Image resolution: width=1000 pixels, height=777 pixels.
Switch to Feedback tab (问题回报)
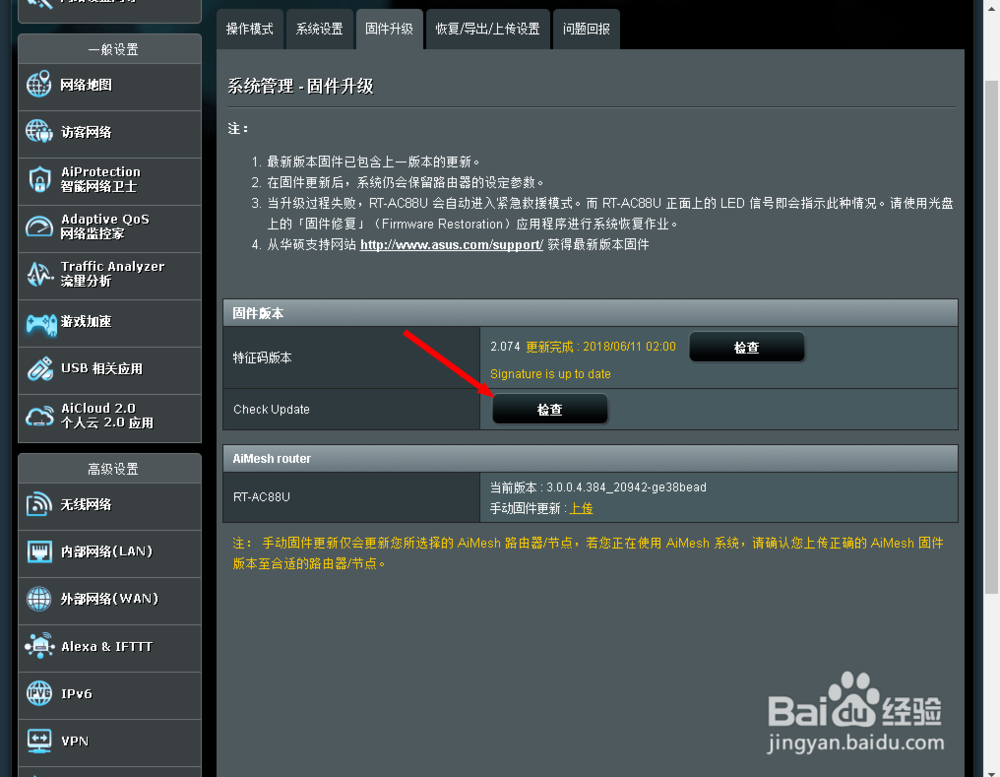click(x=586, y=29)
